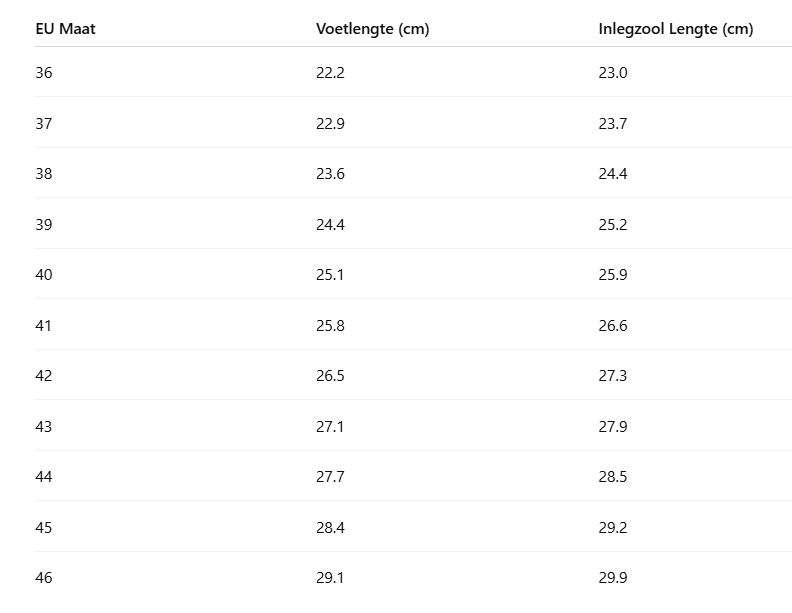The image size is (792, 613).
Task: Click the EU Maat column header
Action: tap(65, 29)
